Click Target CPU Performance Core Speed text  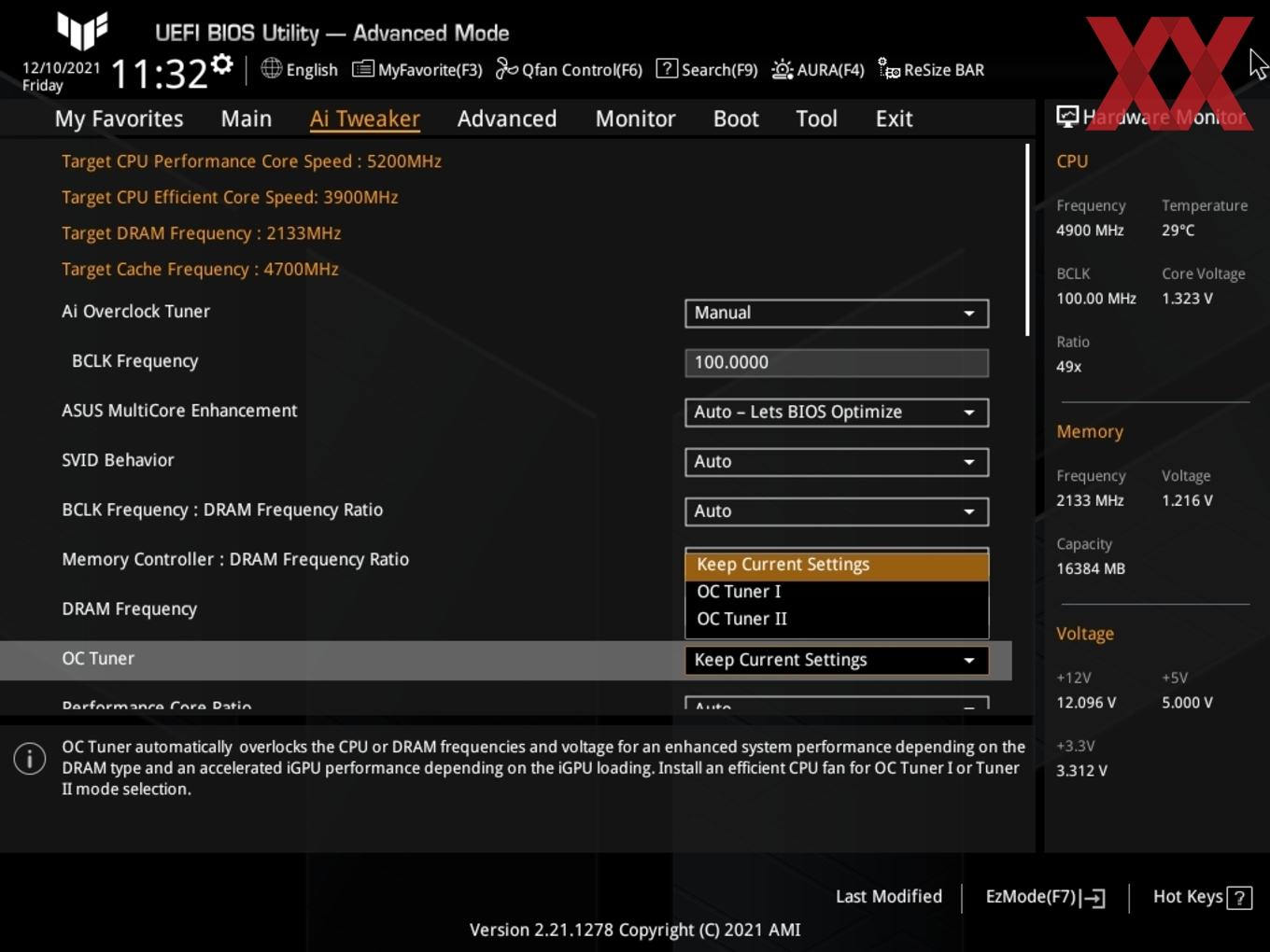pyautogui.click(x=251, y=161)
